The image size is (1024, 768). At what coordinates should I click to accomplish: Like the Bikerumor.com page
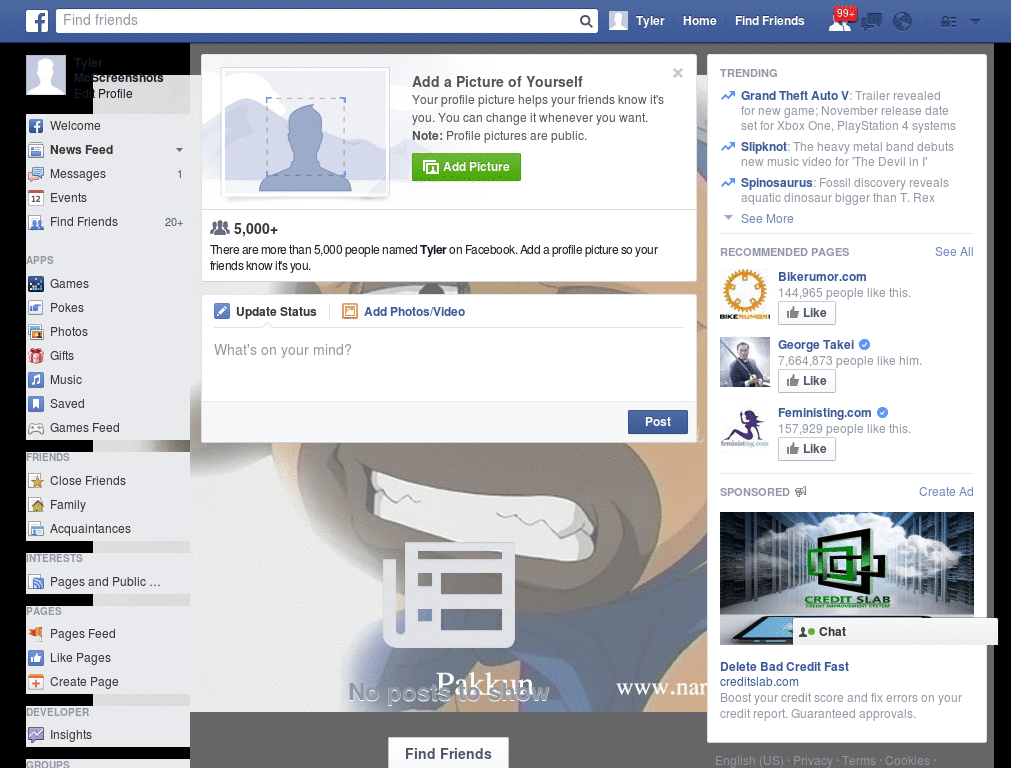pos(807,313)
